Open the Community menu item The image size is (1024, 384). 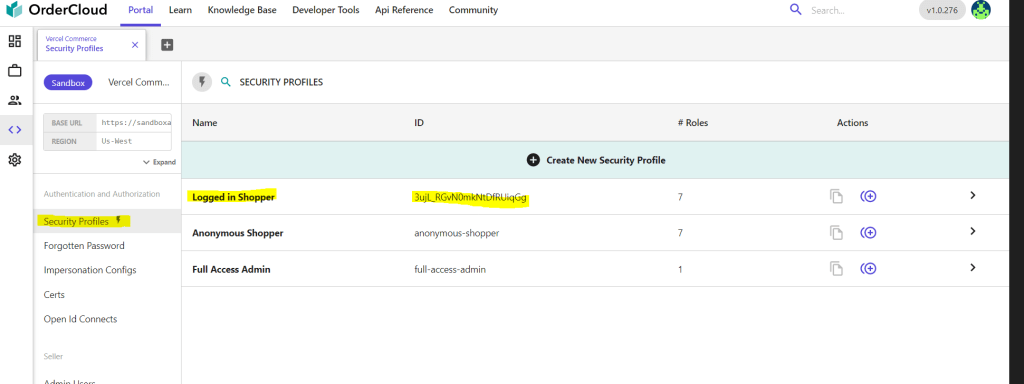pos(473,10)
